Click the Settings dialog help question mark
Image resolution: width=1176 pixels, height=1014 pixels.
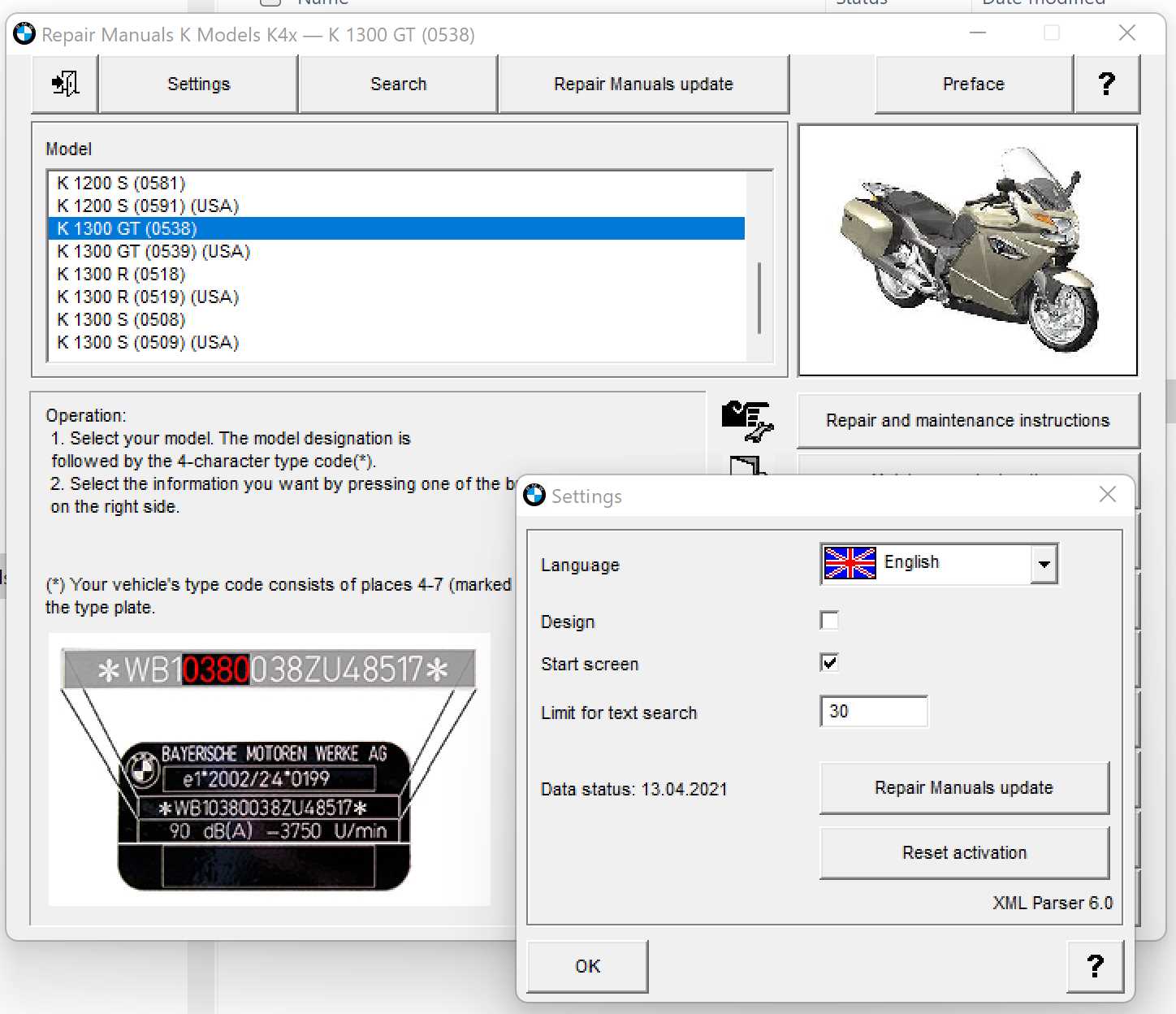tap(1095, 967)
